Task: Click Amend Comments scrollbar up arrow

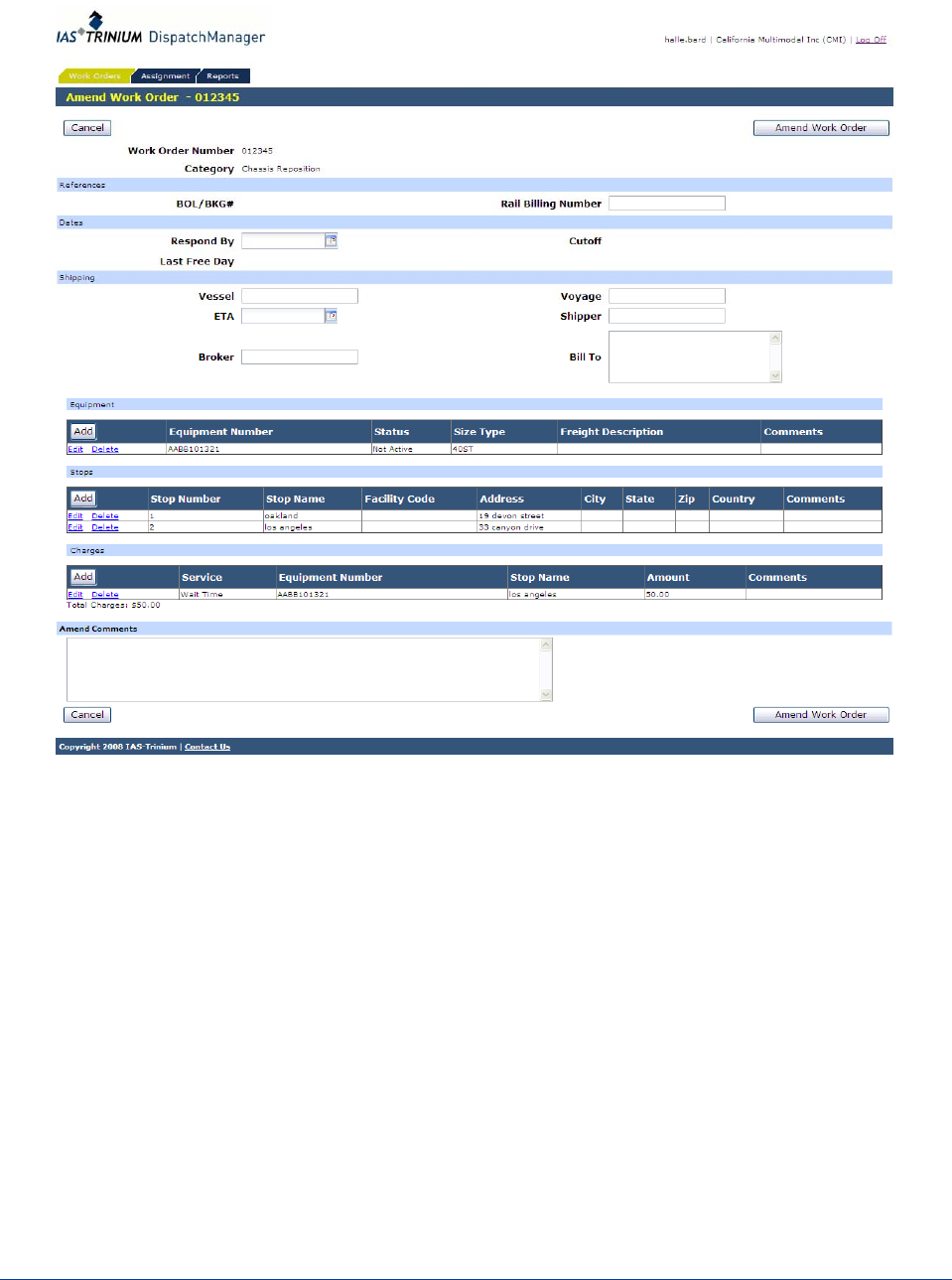Action: 546,644
